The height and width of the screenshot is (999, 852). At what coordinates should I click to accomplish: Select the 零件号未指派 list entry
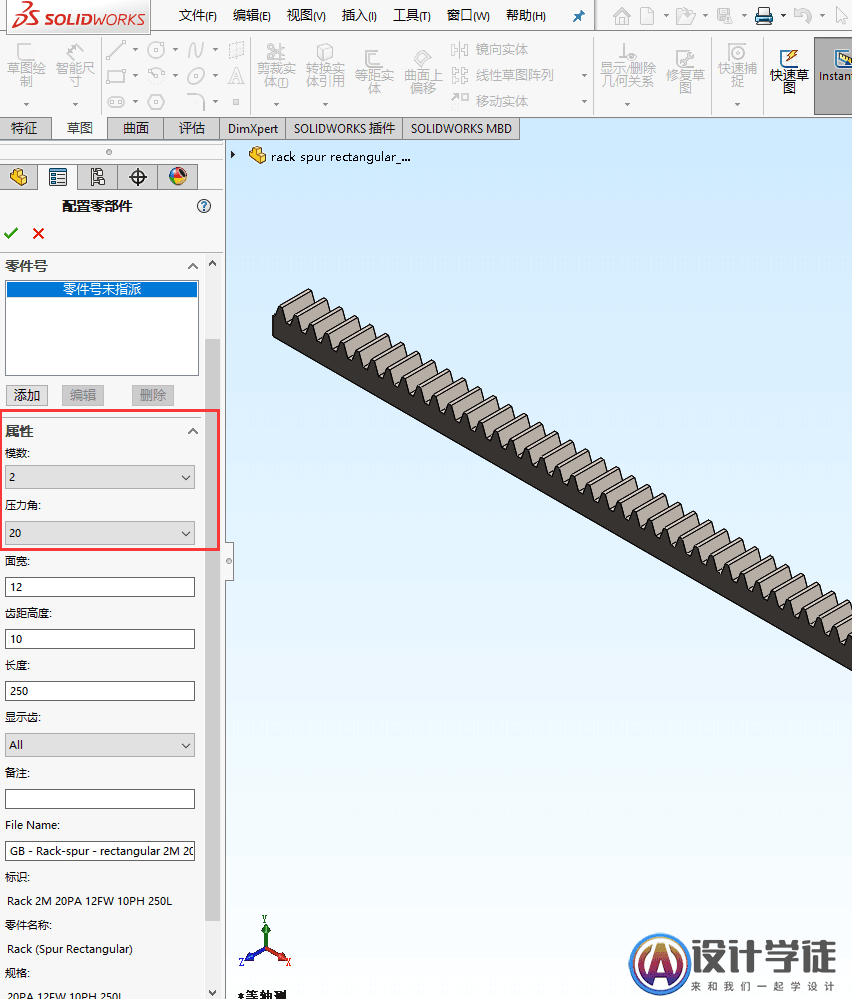tap(102, 289)
